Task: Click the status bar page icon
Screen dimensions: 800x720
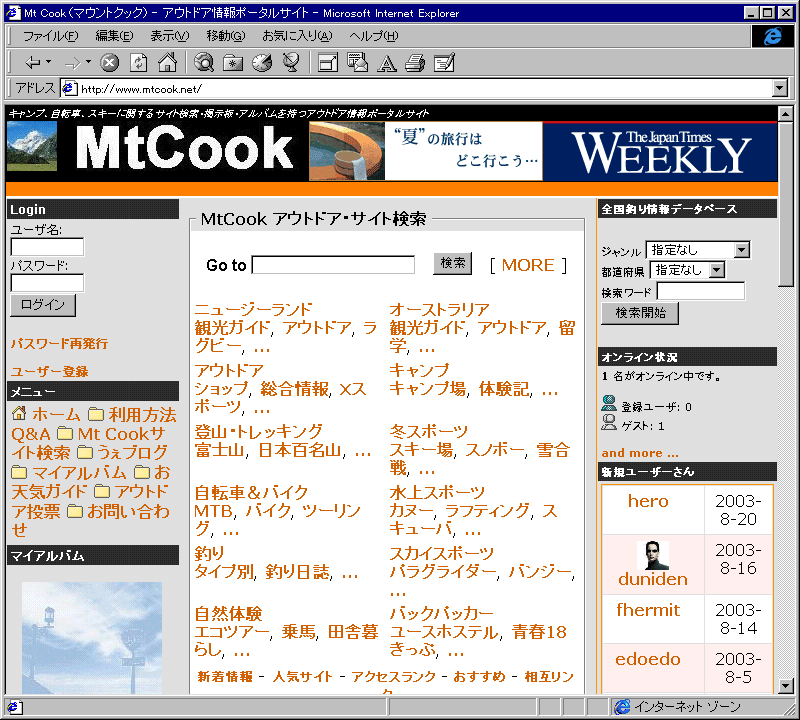Action: point(13,707)
